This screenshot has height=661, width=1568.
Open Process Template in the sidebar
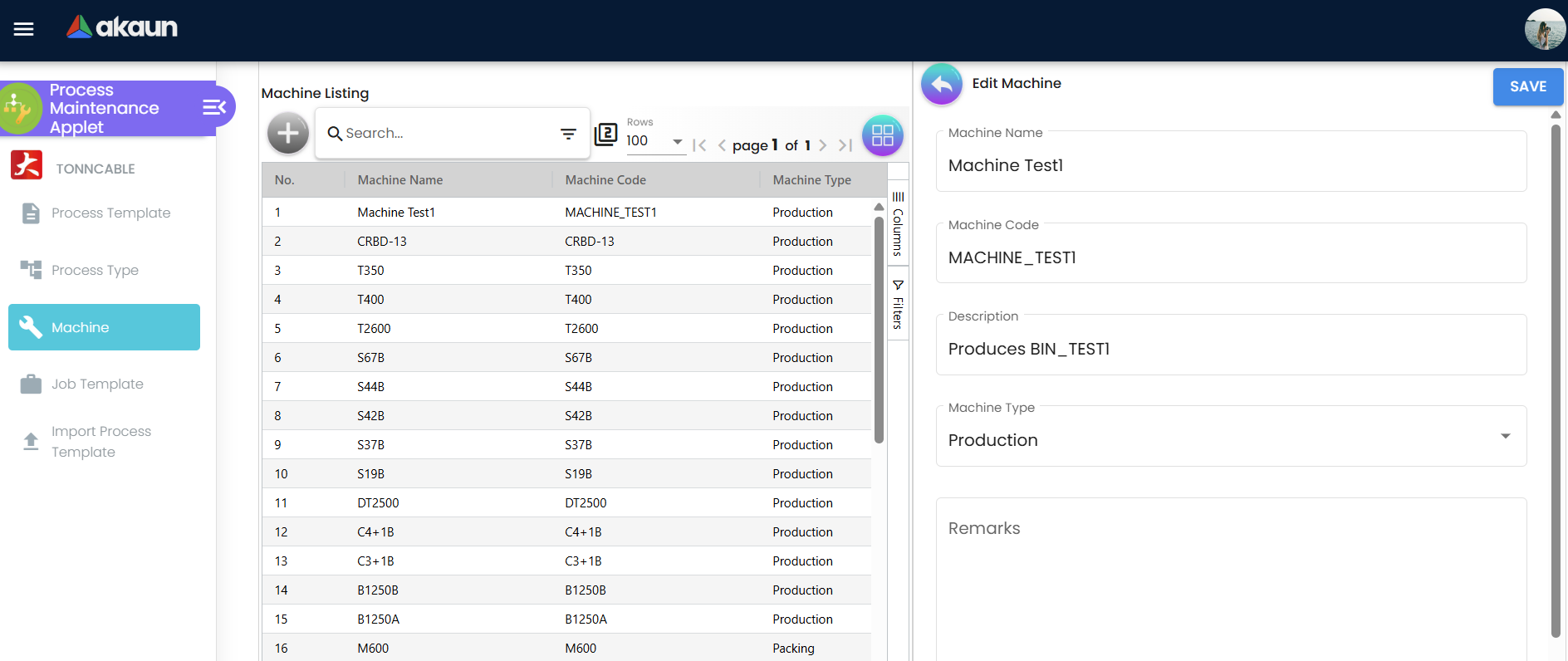[x=110, y=213]
